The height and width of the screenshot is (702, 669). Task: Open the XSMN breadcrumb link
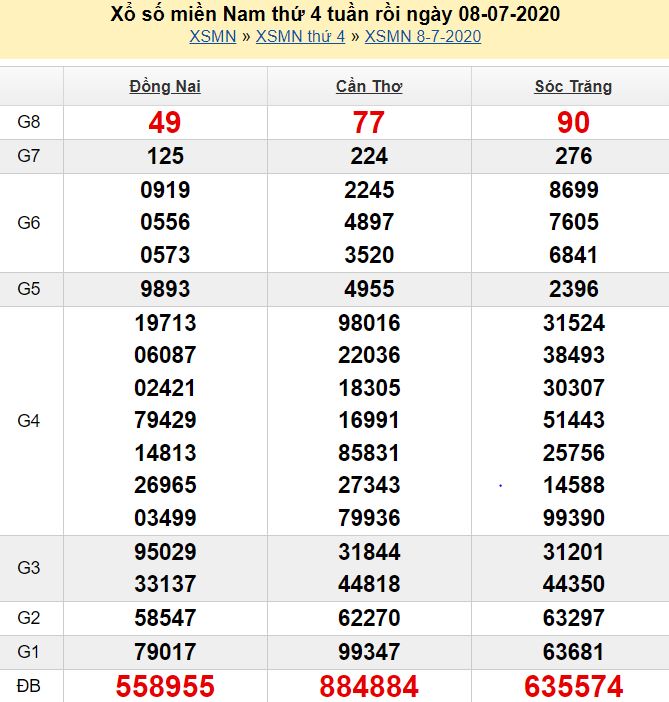click(213, 36)
